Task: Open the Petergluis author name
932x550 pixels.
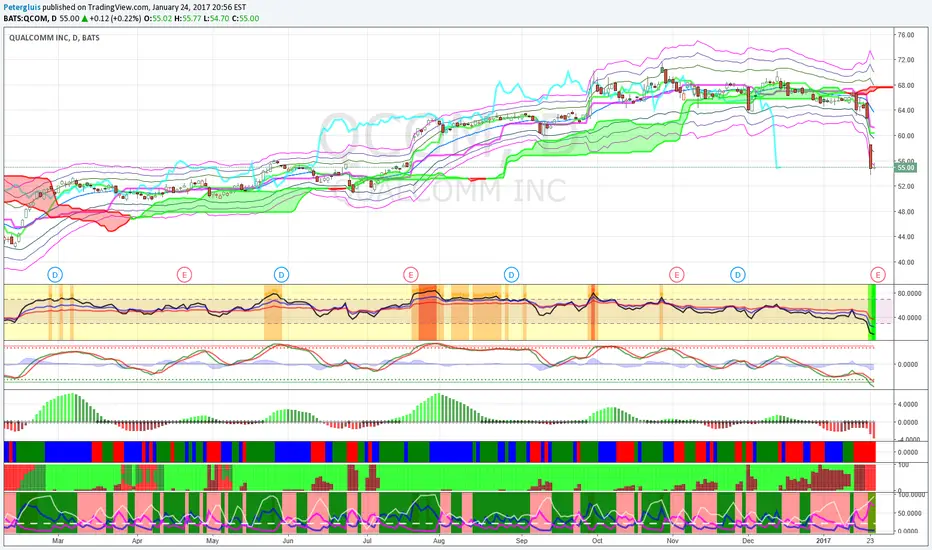Action: [x=21, y=8]
